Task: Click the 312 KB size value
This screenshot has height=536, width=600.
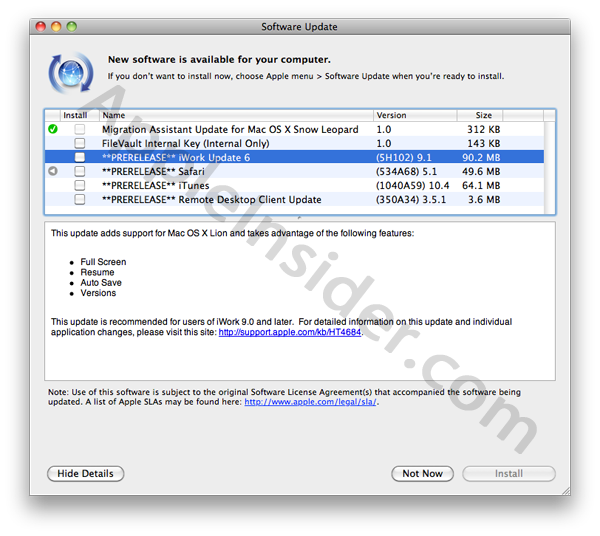Action: [484, 129]
